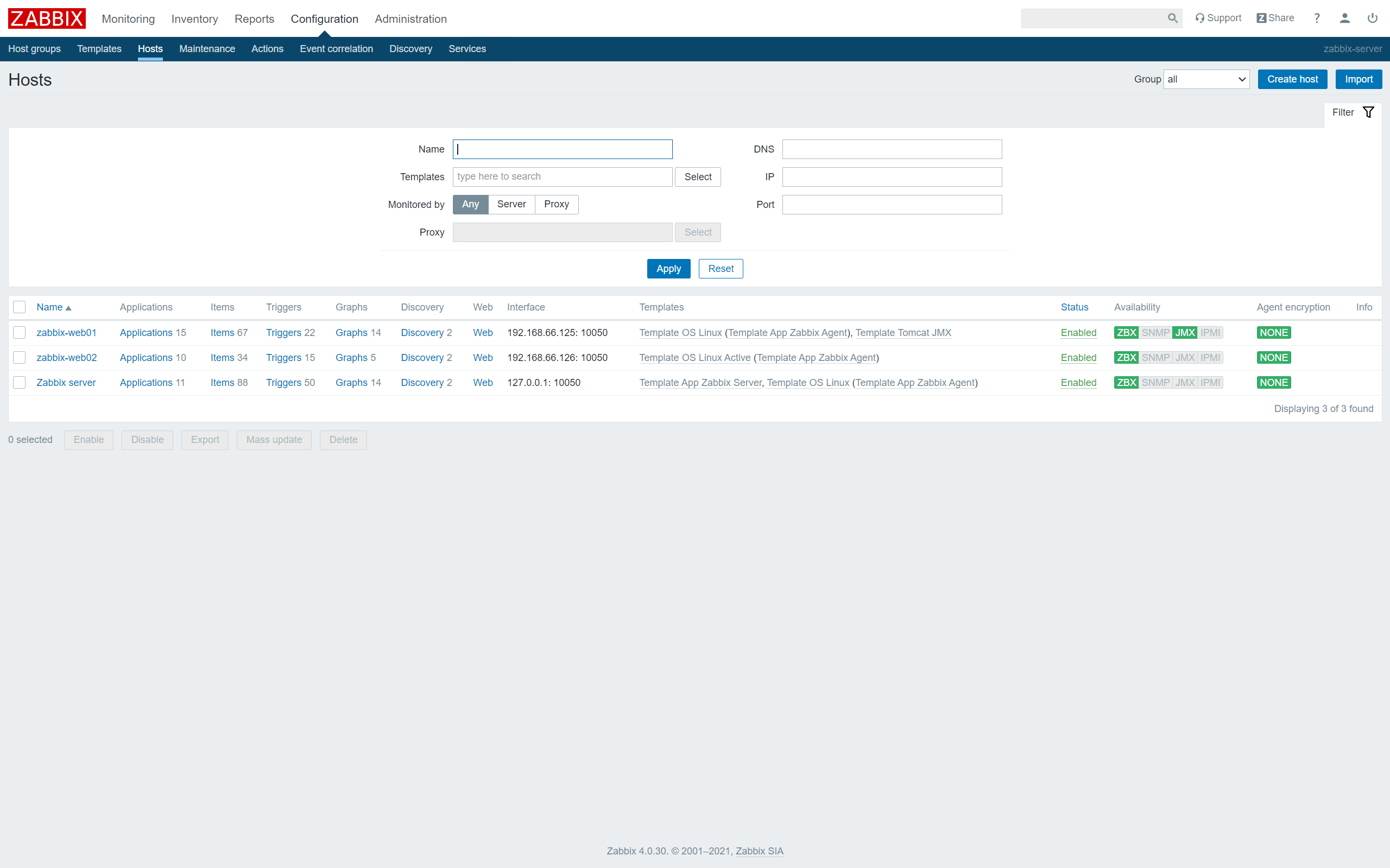The height and width of the screenshot is (868, 1390).
Task: Click SNMP availability badge for zabbix-web02
Action: click(1155, 358)
